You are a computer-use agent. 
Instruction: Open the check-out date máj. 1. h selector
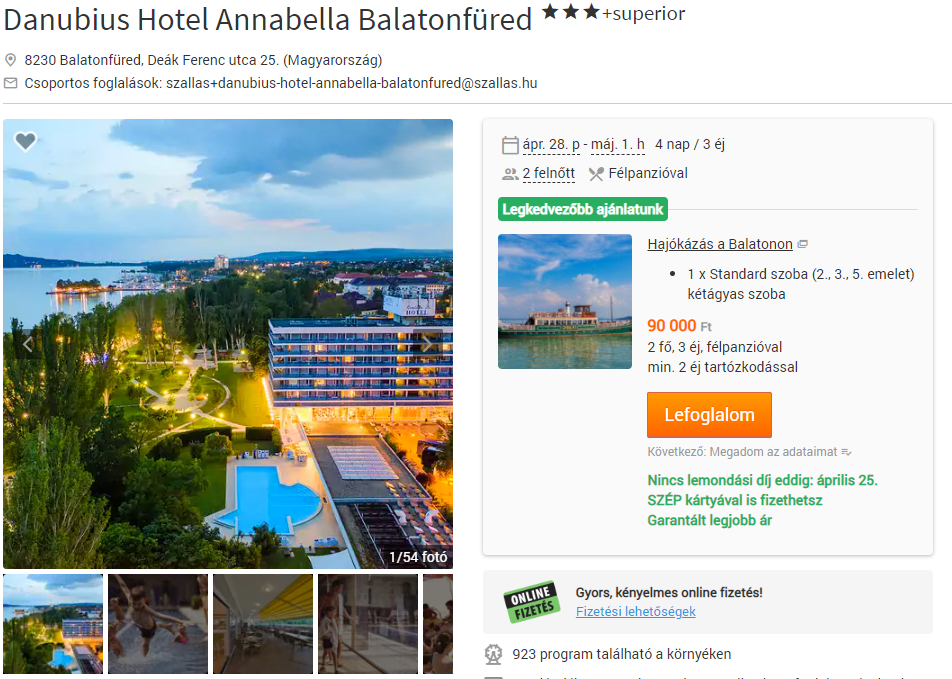617,145
